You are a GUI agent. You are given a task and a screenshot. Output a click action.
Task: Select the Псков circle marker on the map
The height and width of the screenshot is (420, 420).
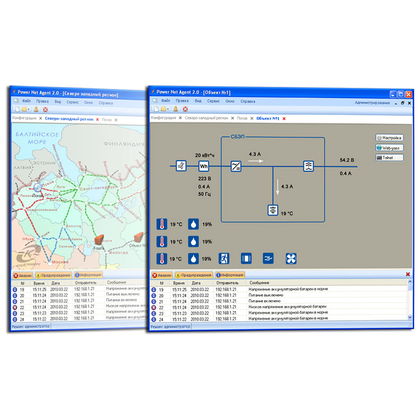coord(38,187)
